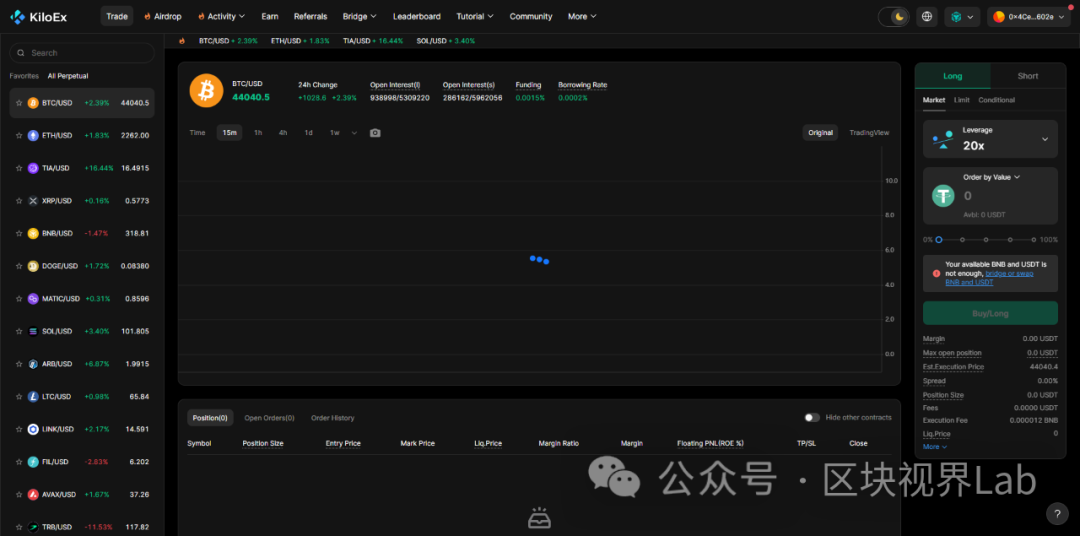1080x536 pixels.
Task: Open the More dropdown menu
Action: tap(582, 17)
